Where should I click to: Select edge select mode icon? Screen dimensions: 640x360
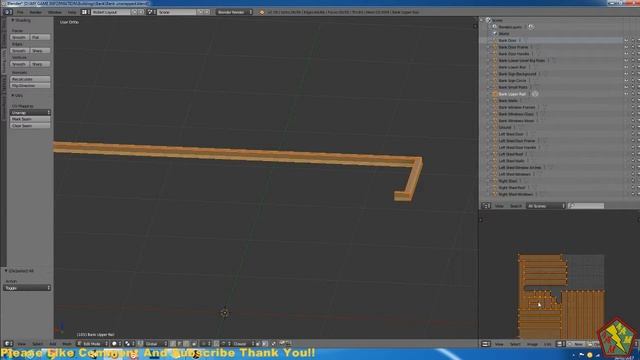[180, 344]
